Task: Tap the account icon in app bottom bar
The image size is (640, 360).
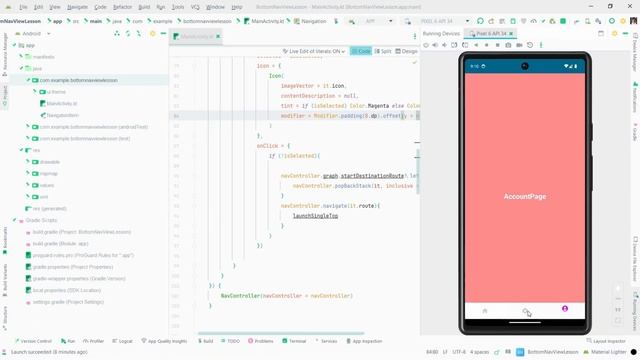Action: click(565, 309)
